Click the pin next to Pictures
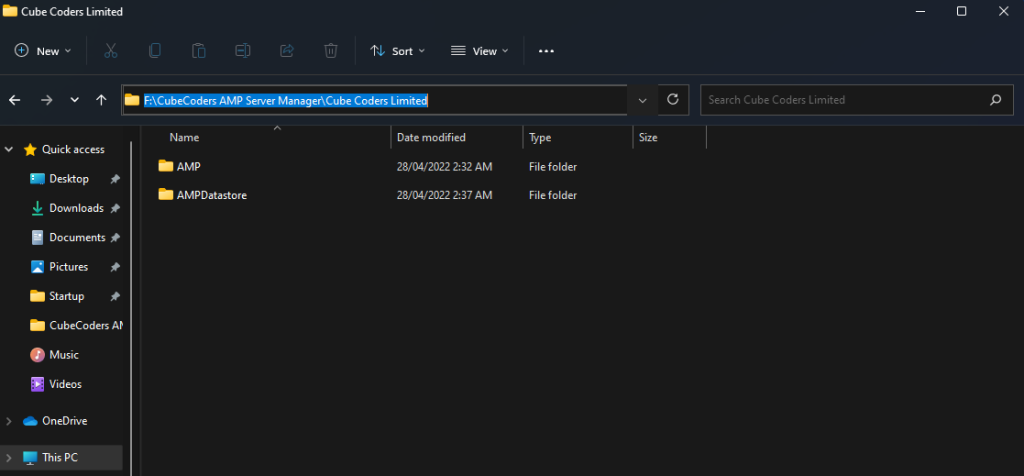Screen dimensions: 1024x476 (x=115, y=267)
